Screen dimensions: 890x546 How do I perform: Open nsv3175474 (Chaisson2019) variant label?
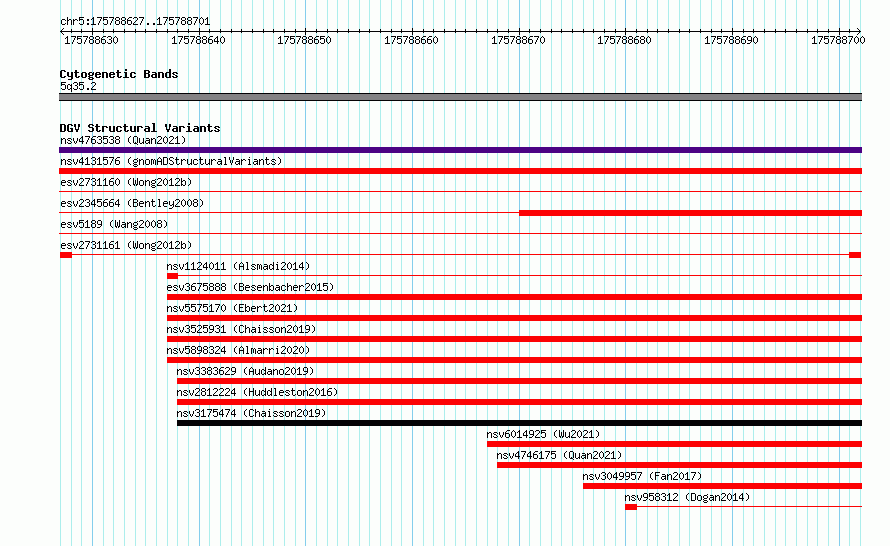(x=251, y=413)
